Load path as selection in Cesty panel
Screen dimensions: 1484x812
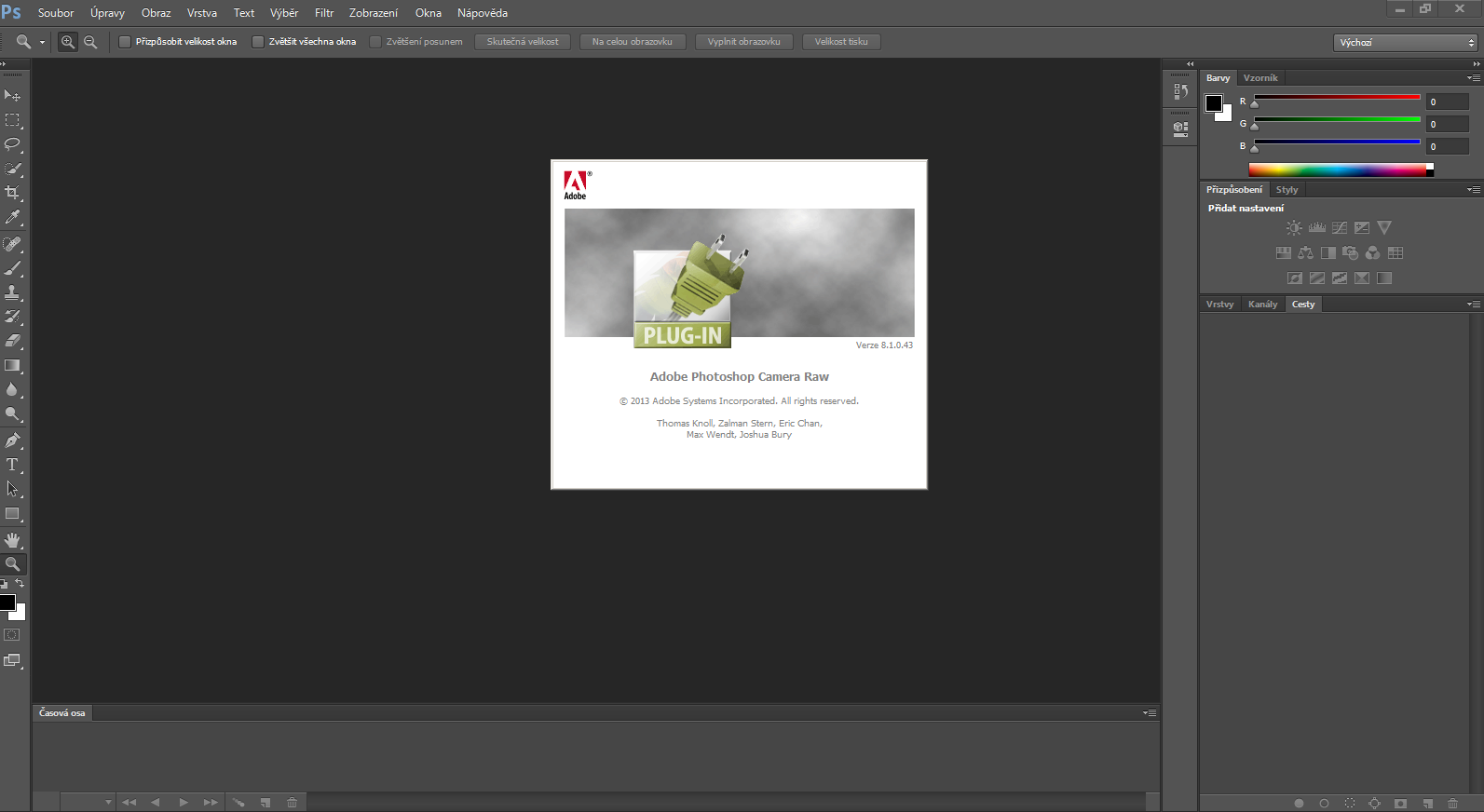point(1350,804)
